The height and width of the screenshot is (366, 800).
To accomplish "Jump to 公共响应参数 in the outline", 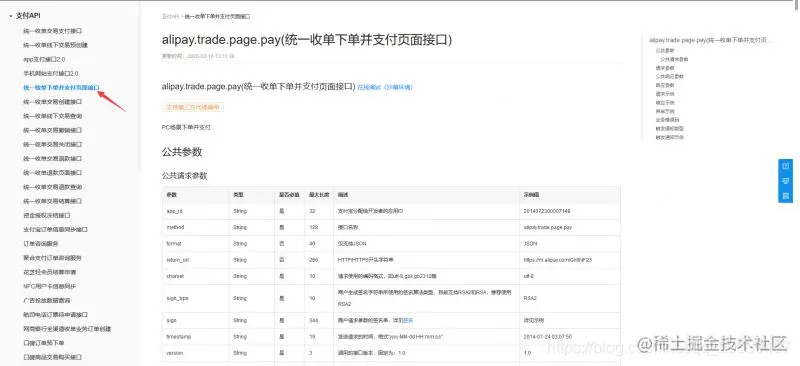I will 669,76.
